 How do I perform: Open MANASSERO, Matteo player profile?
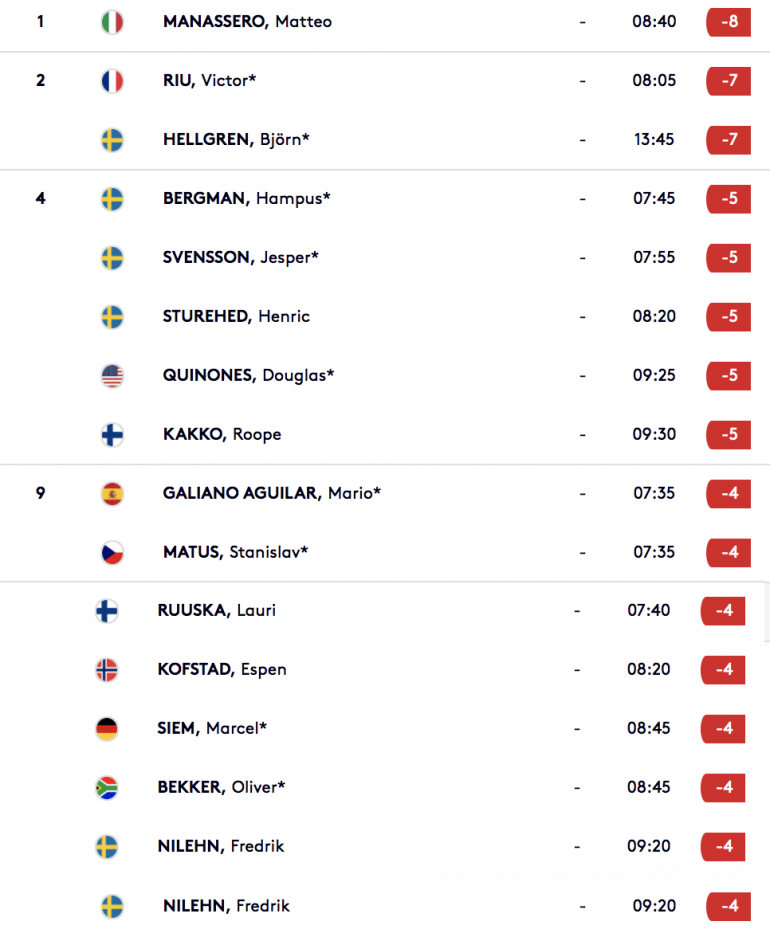247,22
